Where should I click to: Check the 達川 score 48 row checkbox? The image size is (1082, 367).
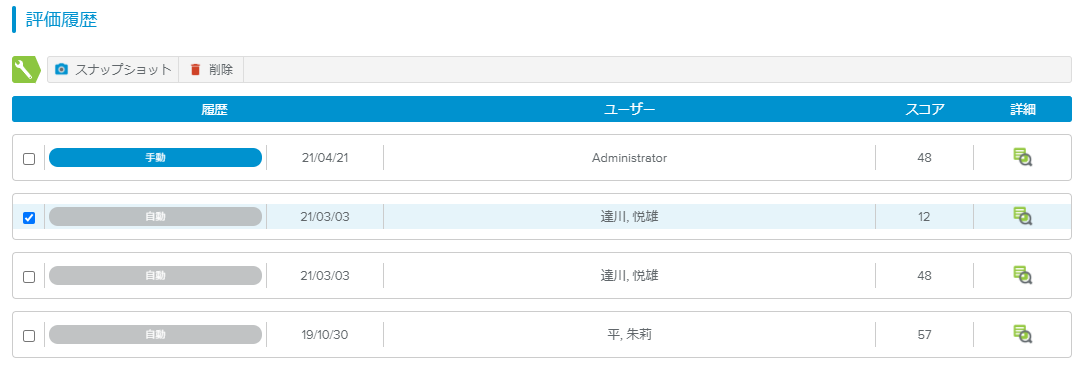(29, 277)
